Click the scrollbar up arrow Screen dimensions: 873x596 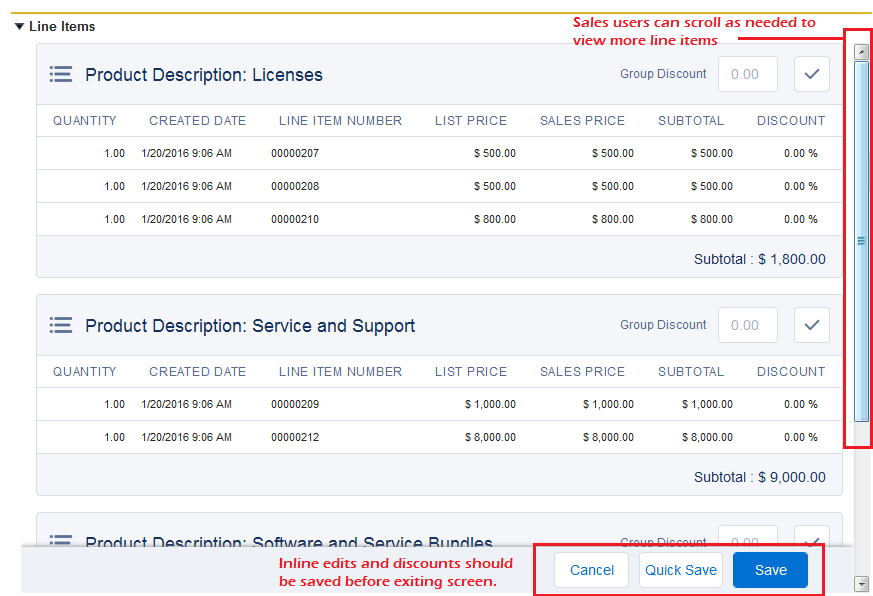862,52
